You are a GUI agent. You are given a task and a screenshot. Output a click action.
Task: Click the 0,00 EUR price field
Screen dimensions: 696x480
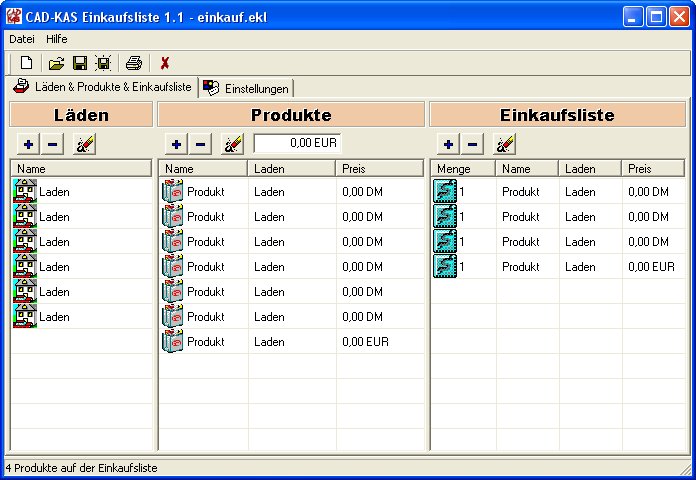(x=298, y=143)
